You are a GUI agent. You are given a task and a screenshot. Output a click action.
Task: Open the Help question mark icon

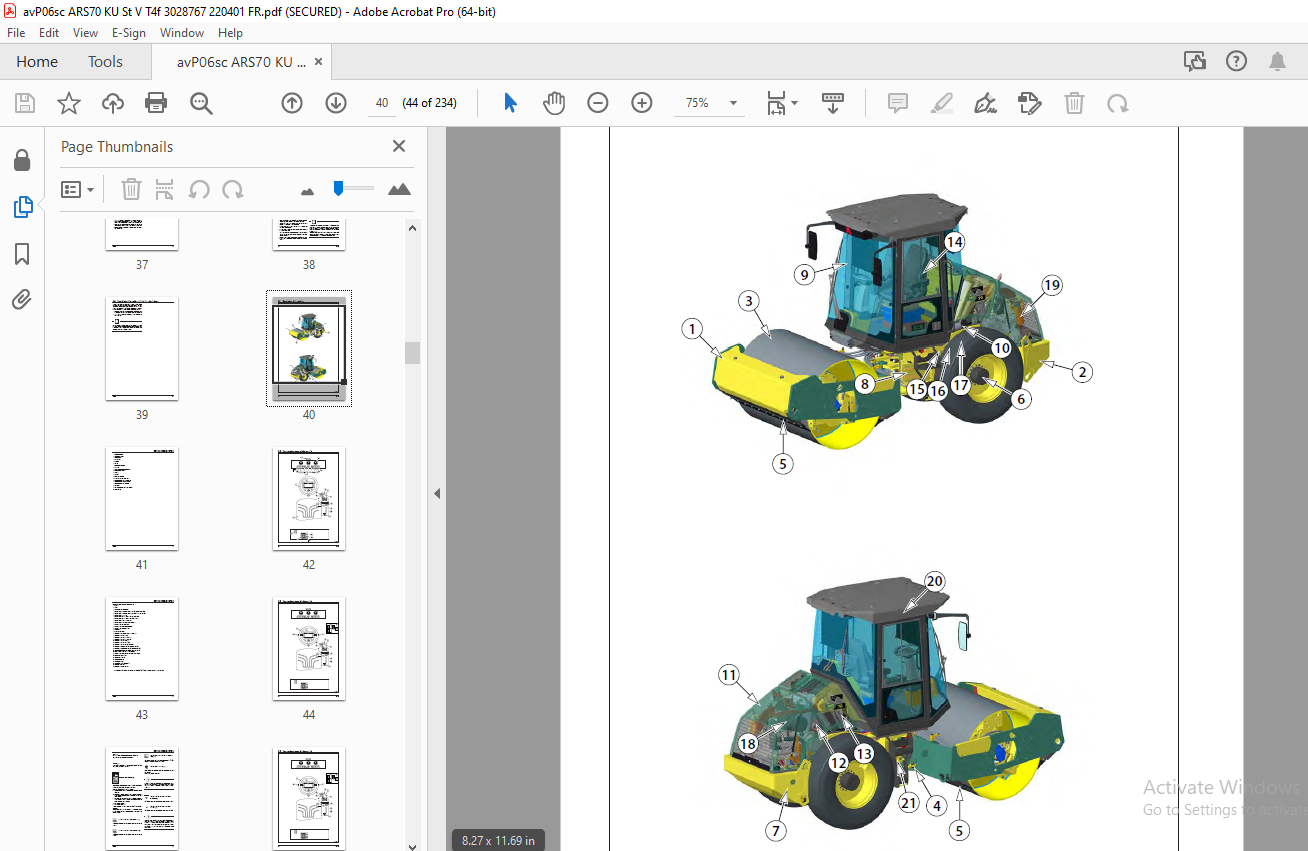click(1236, 61)
